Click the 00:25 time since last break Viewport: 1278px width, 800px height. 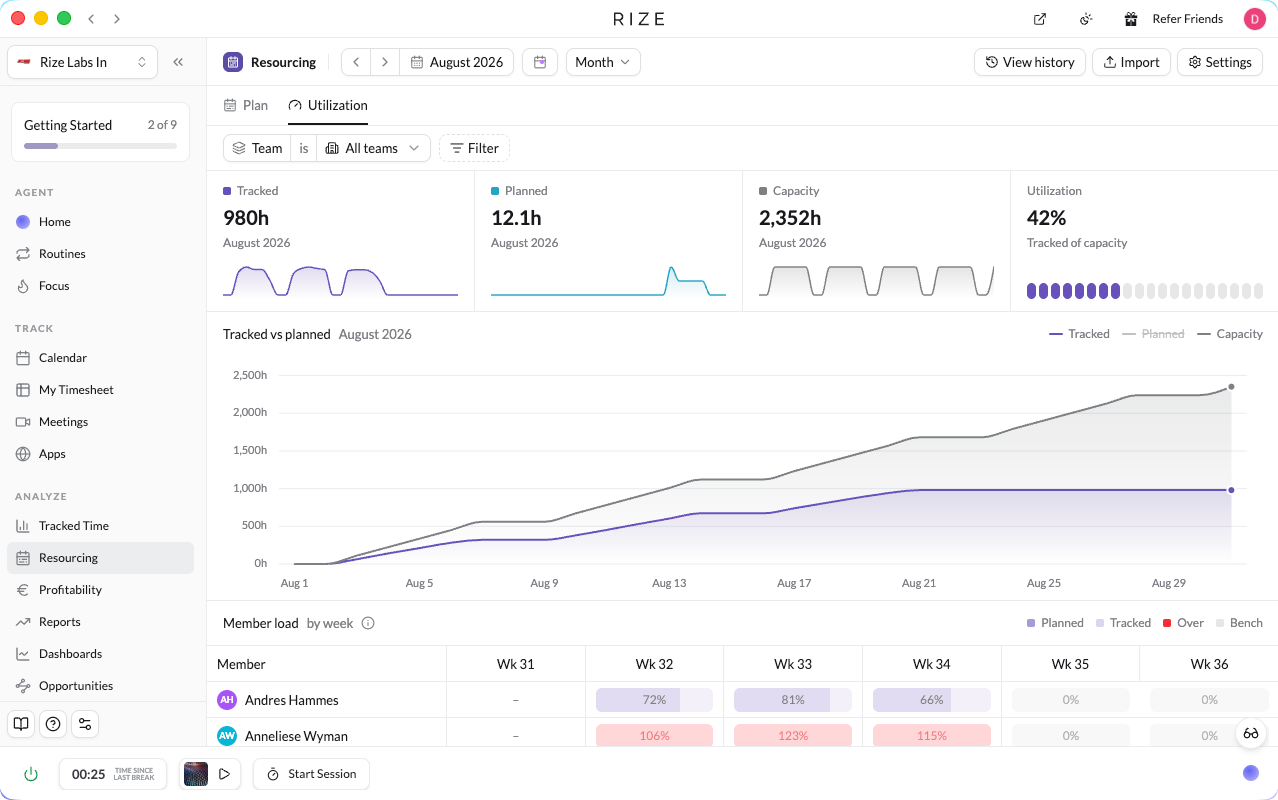tap(112, 774)
